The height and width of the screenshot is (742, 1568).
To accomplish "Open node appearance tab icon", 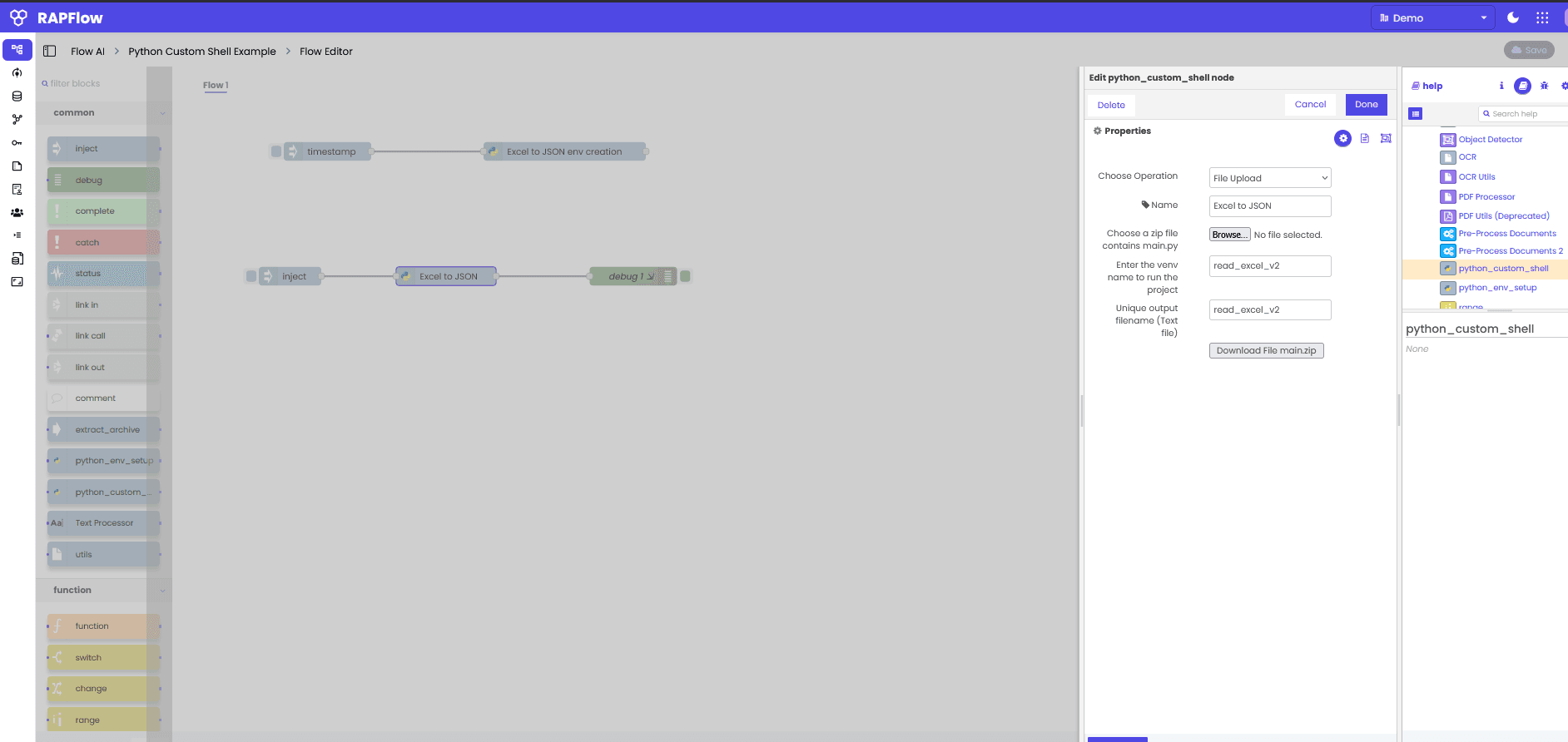I will pyautogui.click(x=1386, y=139).
